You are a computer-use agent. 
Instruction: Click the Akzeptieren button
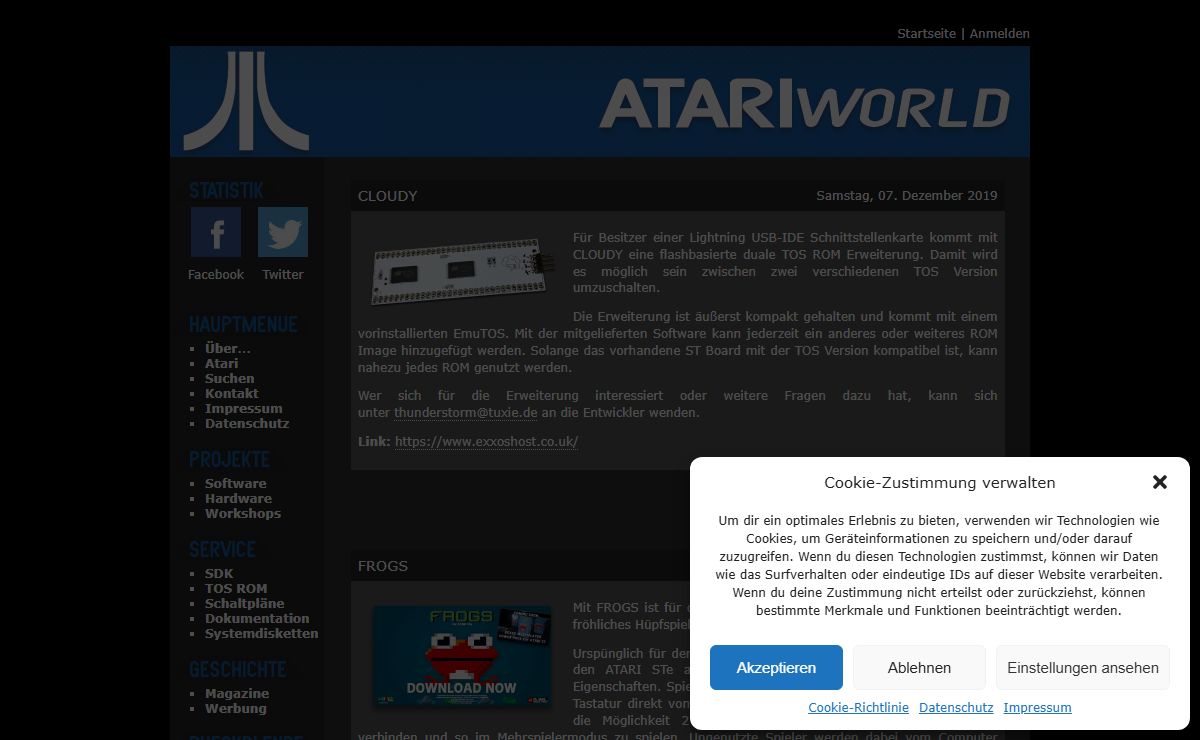(x=776, y=667)
